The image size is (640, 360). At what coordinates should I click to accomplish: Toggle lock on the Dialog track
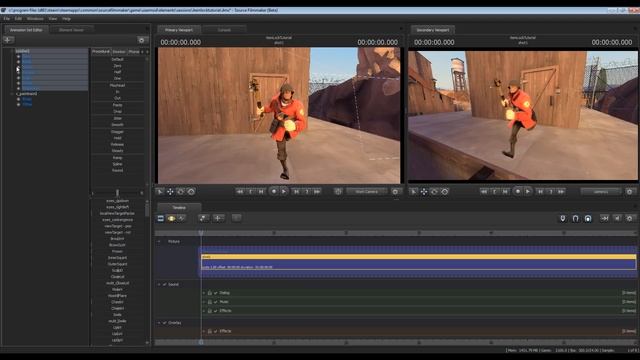click(x=210, y=293)
